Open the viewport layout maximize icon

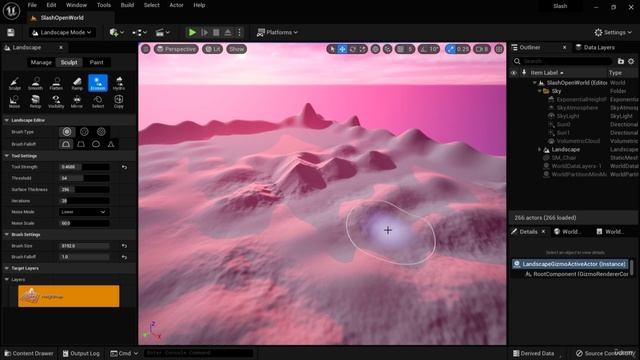499,49
